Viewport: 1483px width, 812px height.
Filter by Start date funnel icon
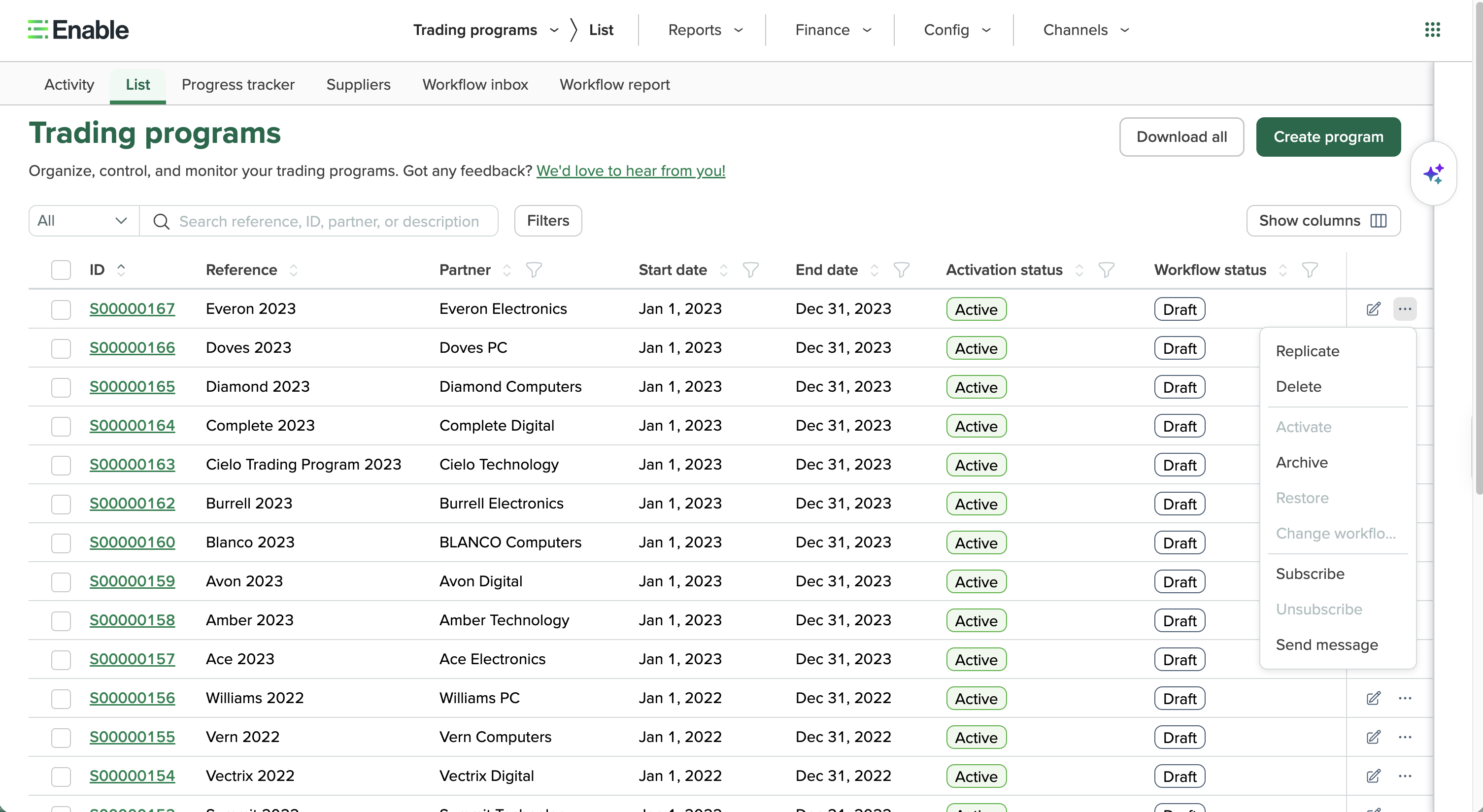751,270
